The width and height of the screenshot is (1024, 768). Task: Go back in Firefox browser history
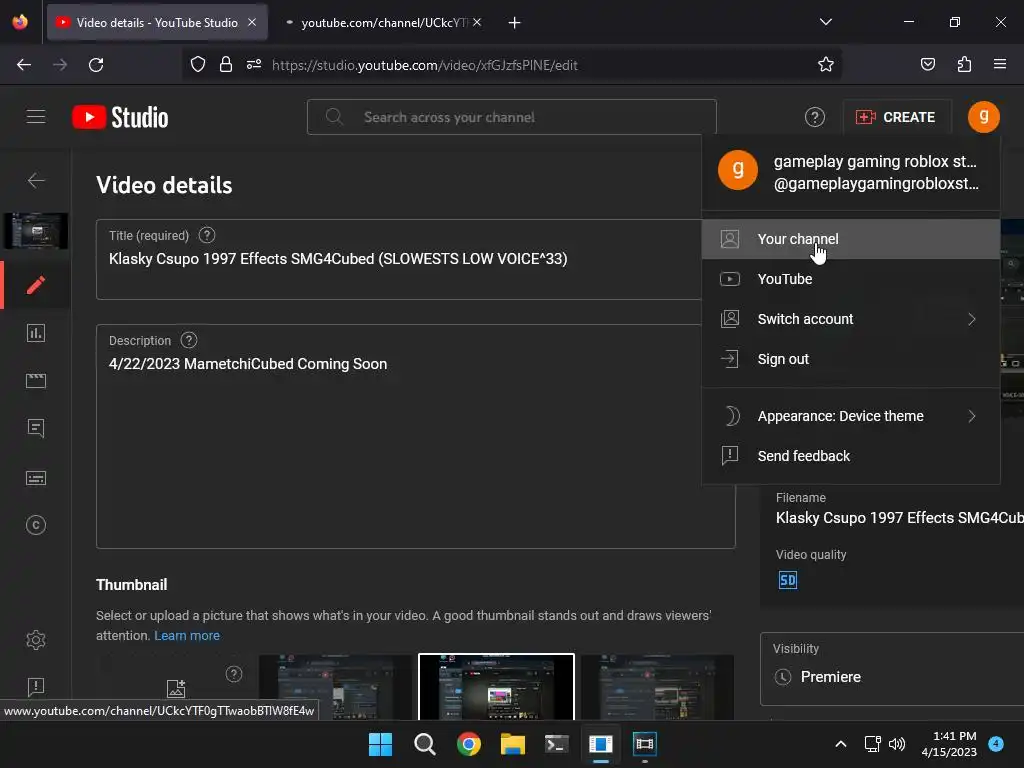24,65
